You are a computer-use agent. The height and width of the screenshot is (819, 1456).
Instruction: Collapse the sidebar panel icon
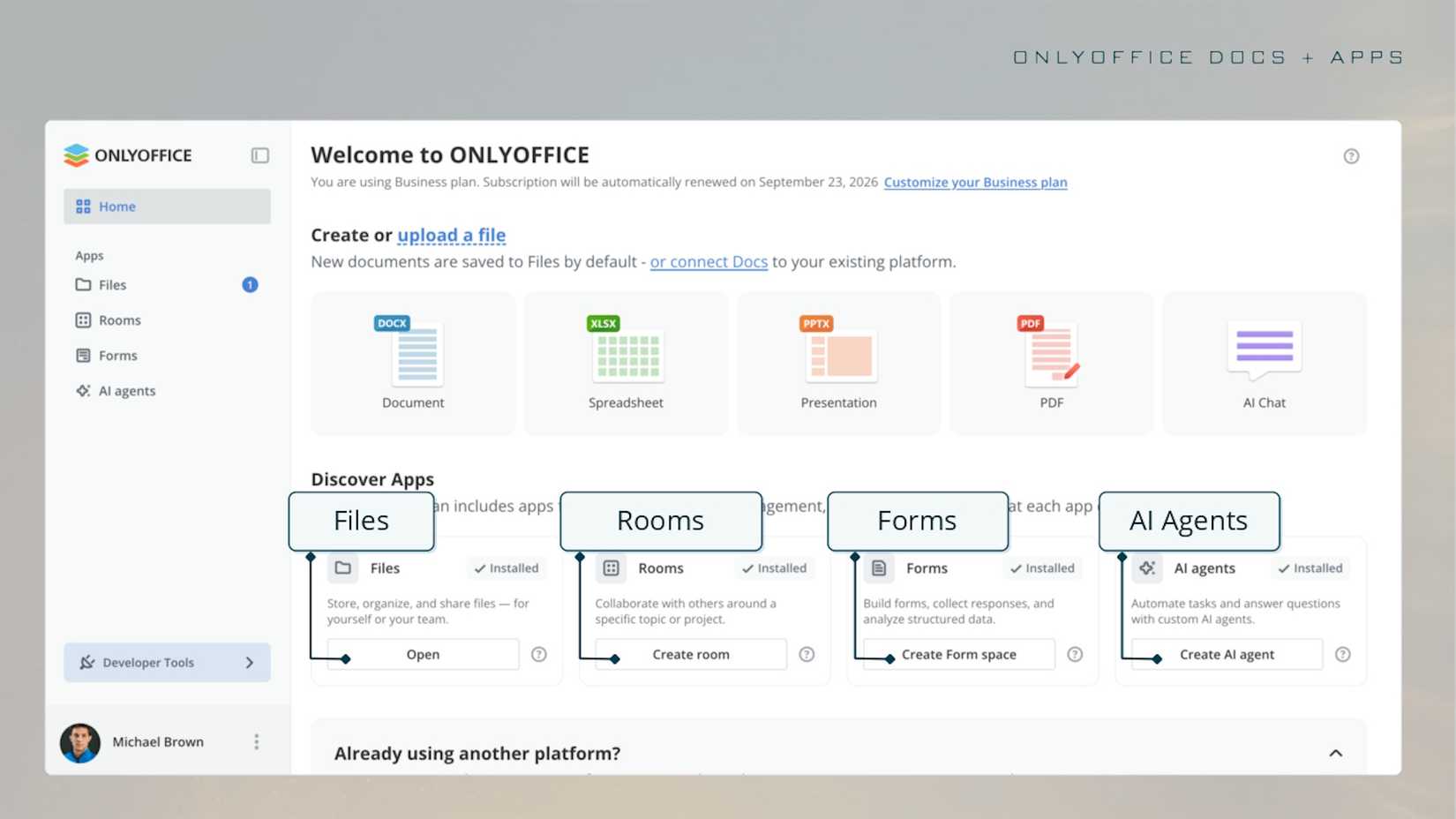click(x=259, y=155)
